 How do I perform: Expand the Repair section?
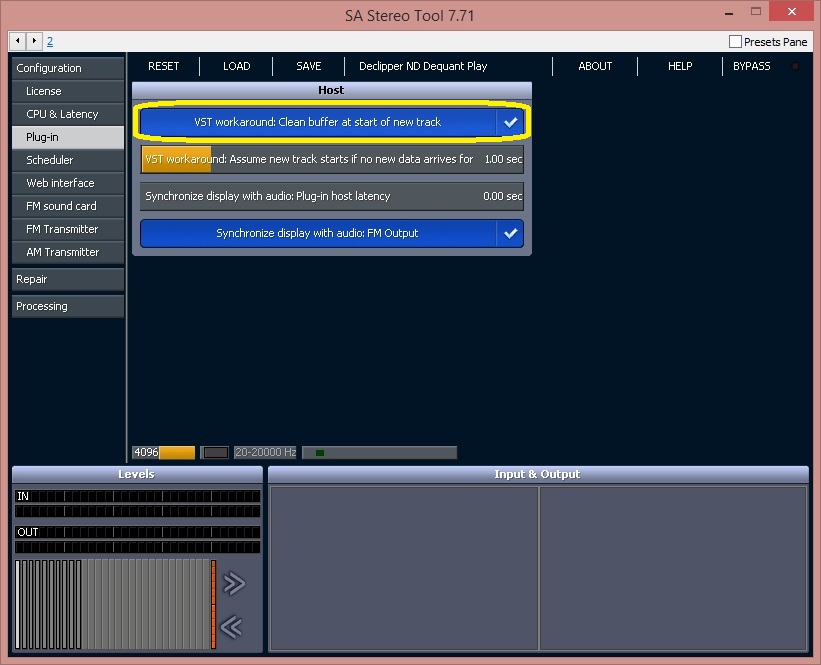coord(68,279)
